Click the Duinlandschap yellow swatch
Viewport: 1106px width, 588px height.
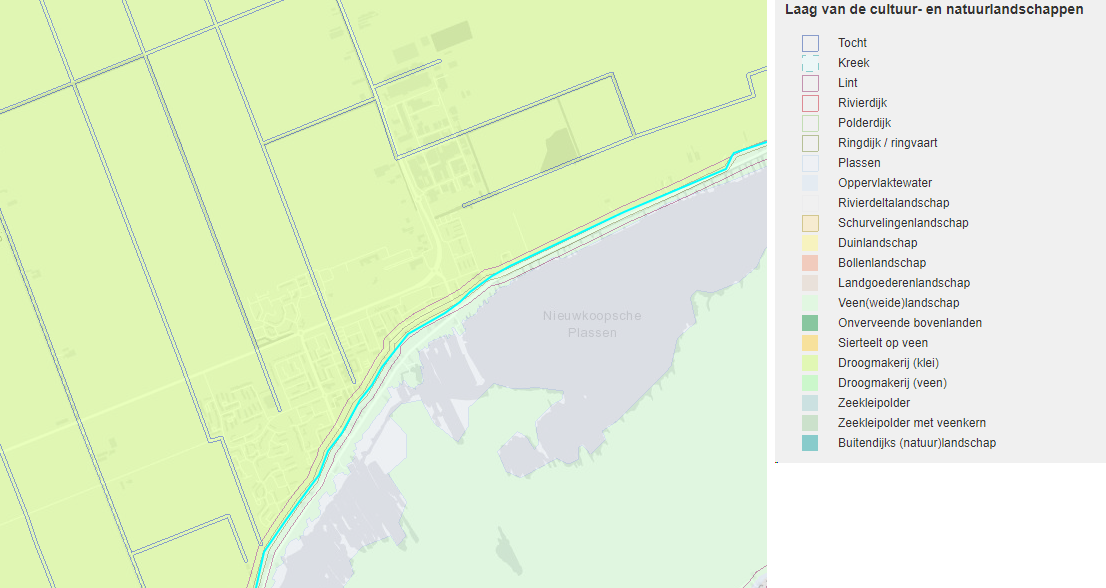pos(810,243)
